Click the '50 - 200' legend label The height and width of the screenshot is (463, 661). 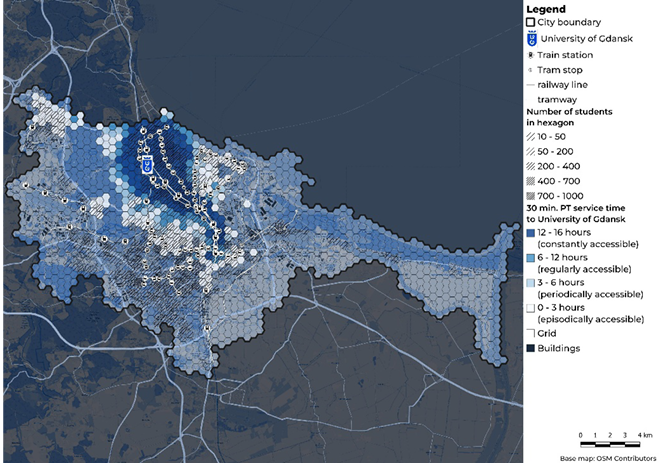555,151
